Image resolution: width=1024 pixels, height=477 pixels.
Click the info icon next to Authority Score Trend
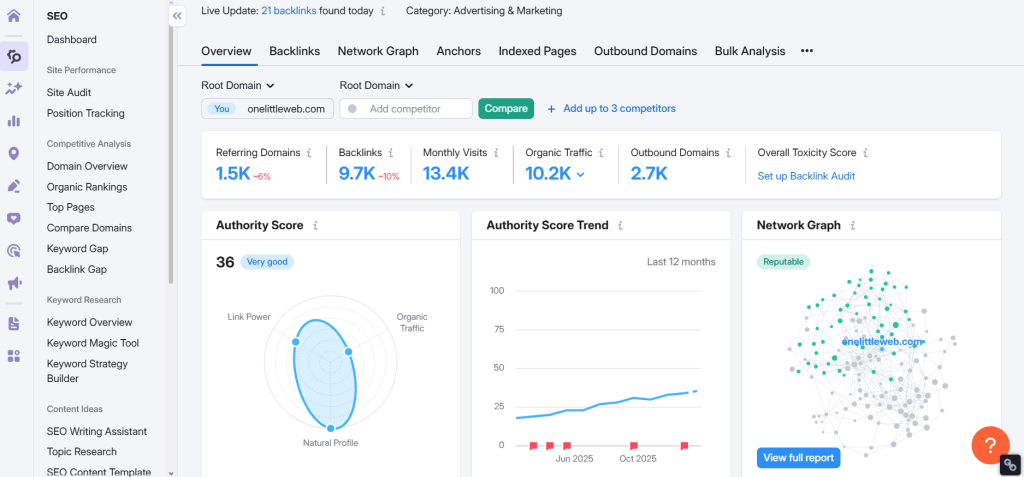click(620, 226)
